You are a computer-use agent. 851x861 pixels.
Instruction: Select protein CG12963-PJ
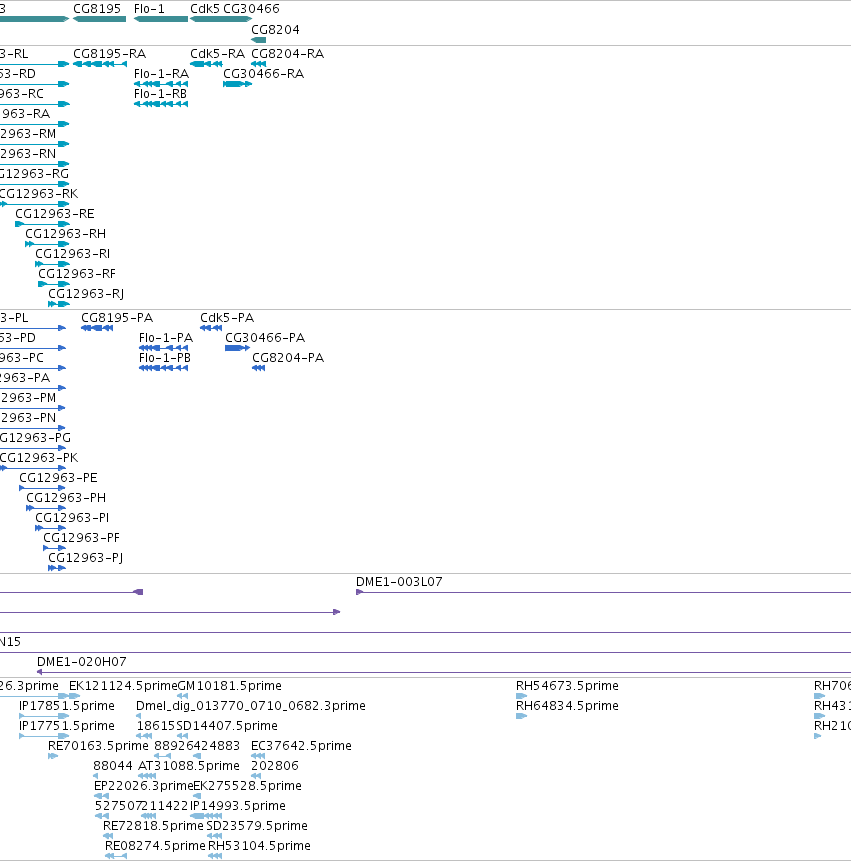[57, 568]
